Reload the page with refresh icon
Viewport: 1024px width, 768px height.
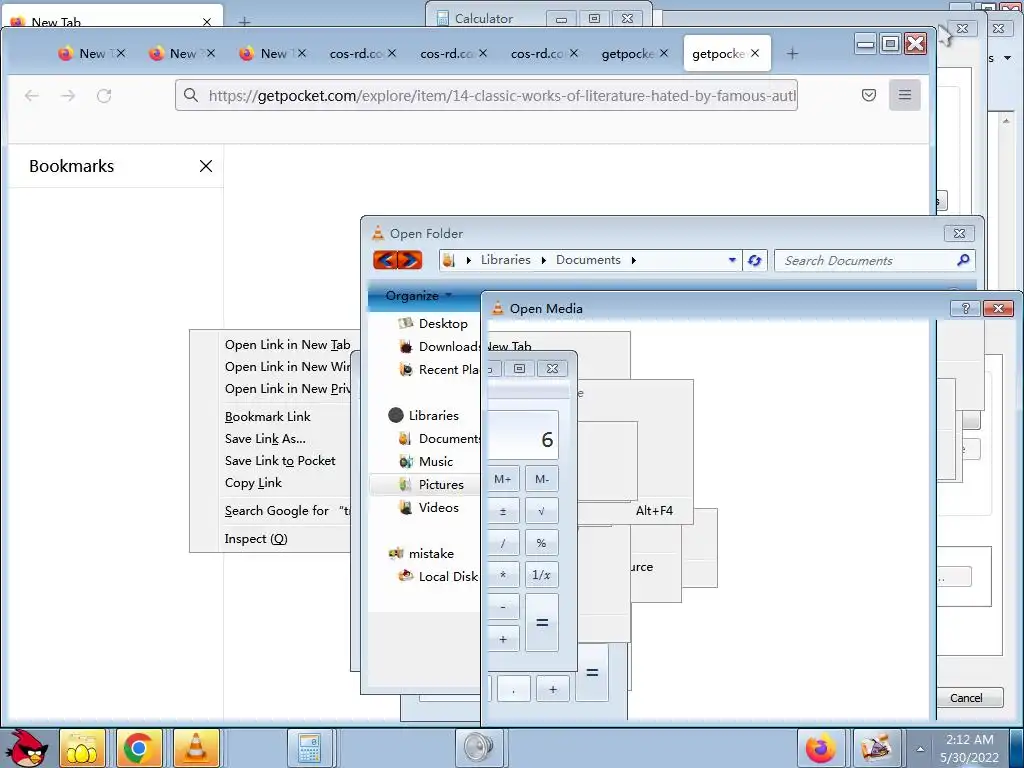(x=104, y=96)
